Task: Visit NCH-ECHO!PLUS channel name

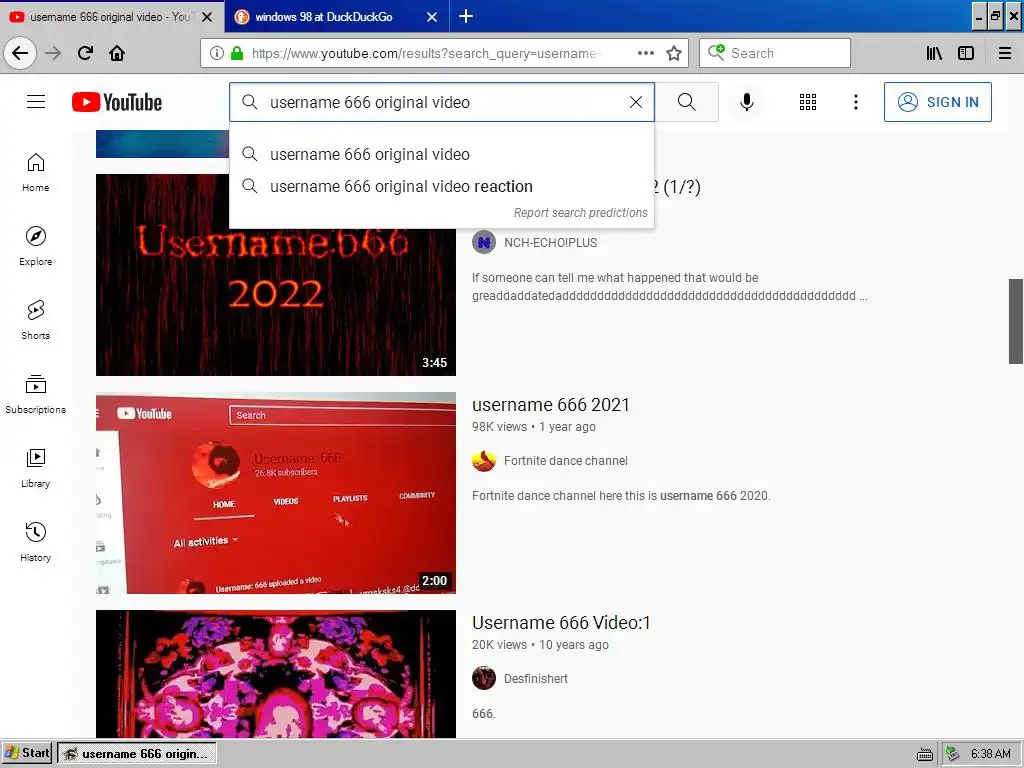Action: pyautogui.click(x=551, y=243)
